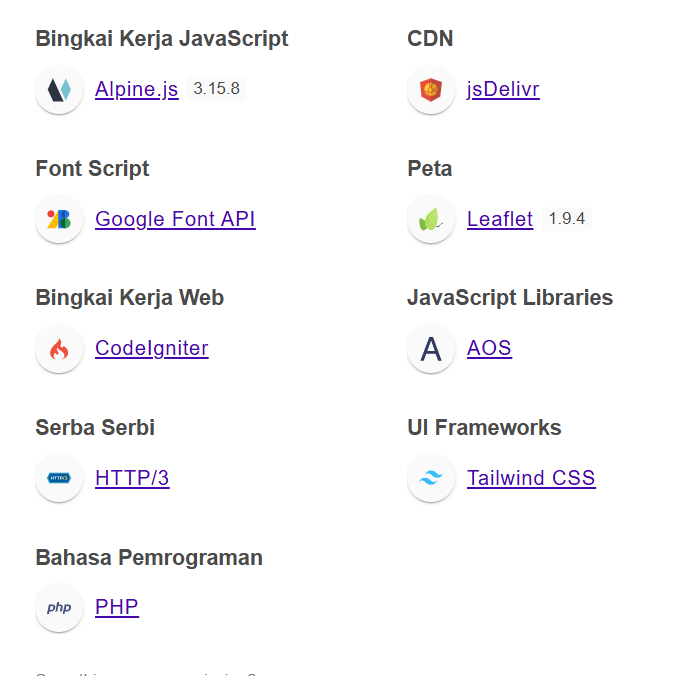
Task: Click the HTTP/3 badge icon
Action: click(59, 478)
